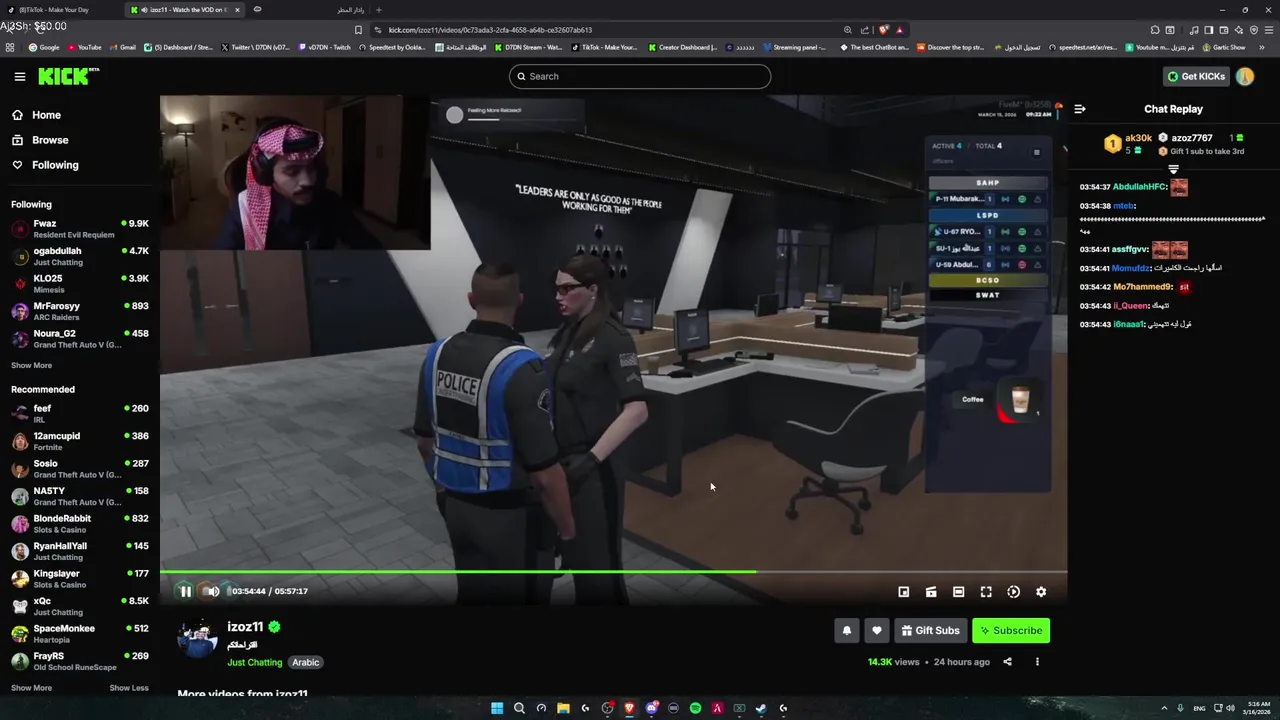Open BlondeRabbit recommended channel
Image resolution: width=1280 pixels, height=720 pixels.
click(x=80, y=523)
